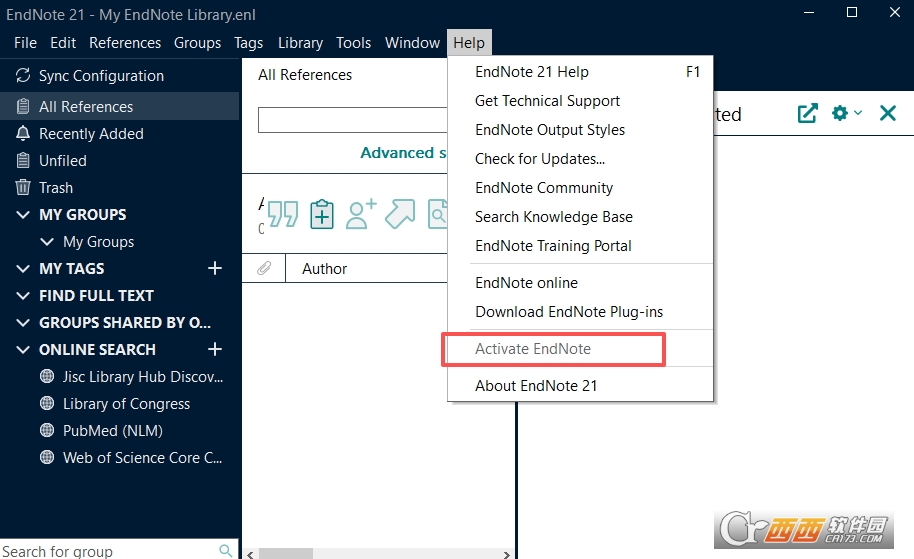Add a new tag with plus icon
Viewport: 914px width, 559px height.
point(215,268)
